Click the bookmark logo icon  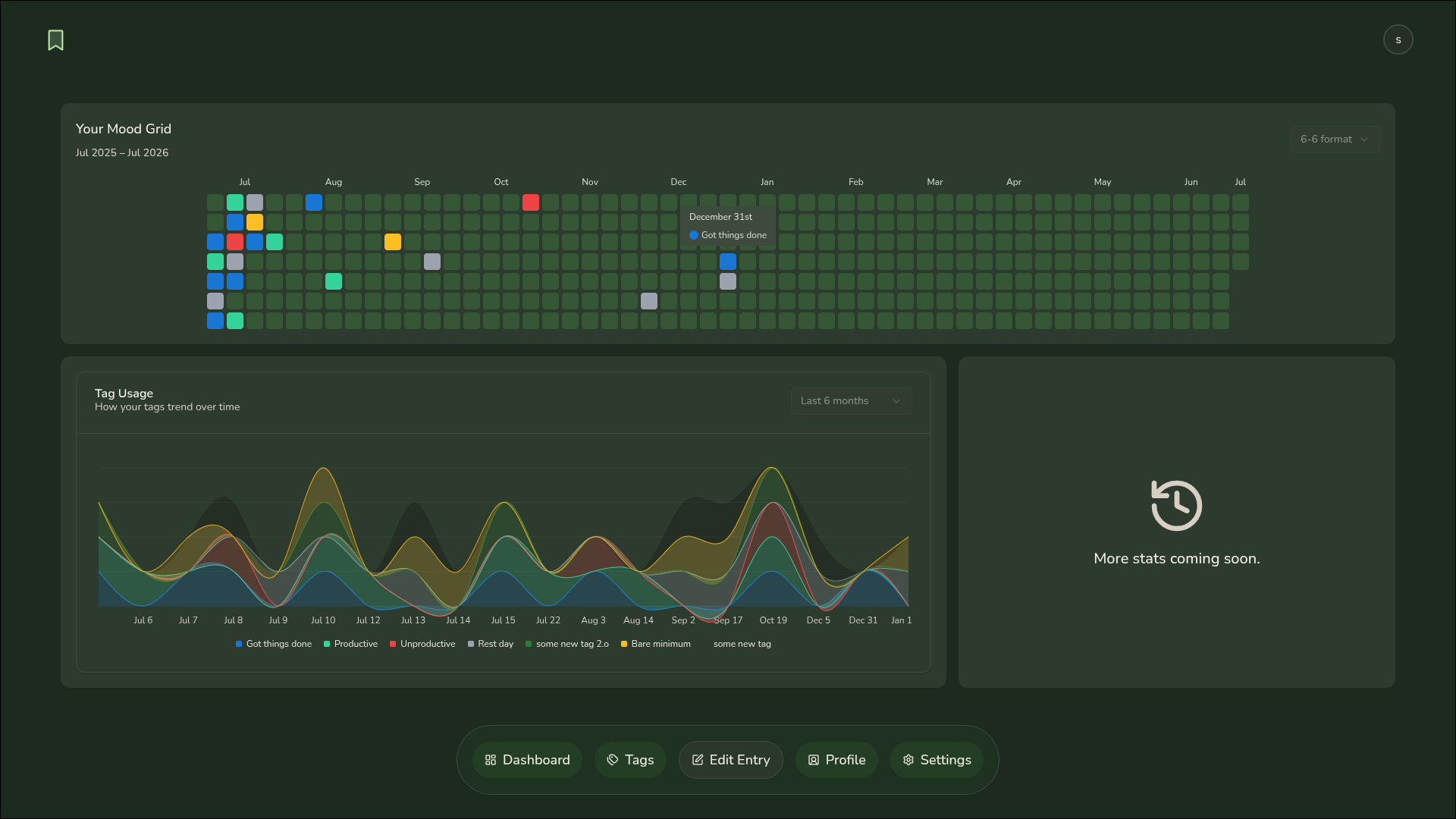55,40
